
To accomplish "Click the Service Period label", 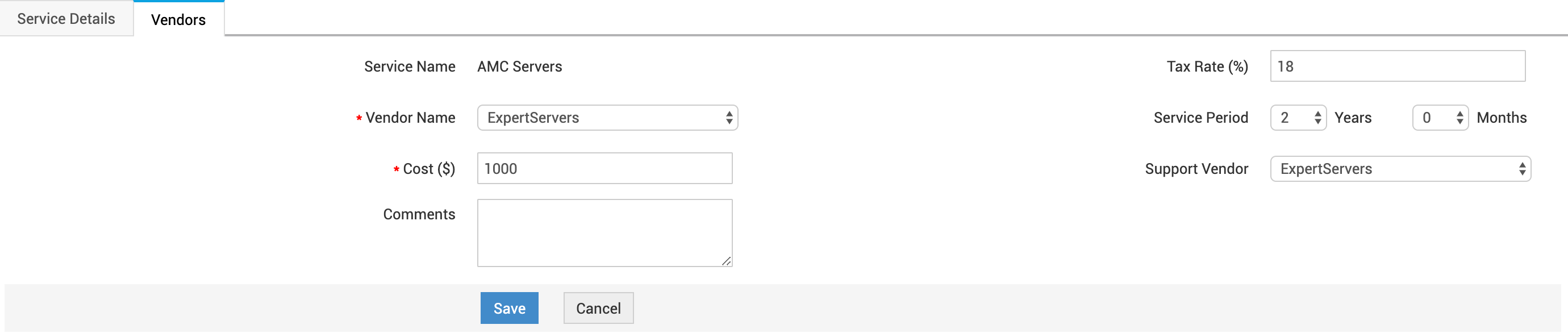I will pos(1200,118).
